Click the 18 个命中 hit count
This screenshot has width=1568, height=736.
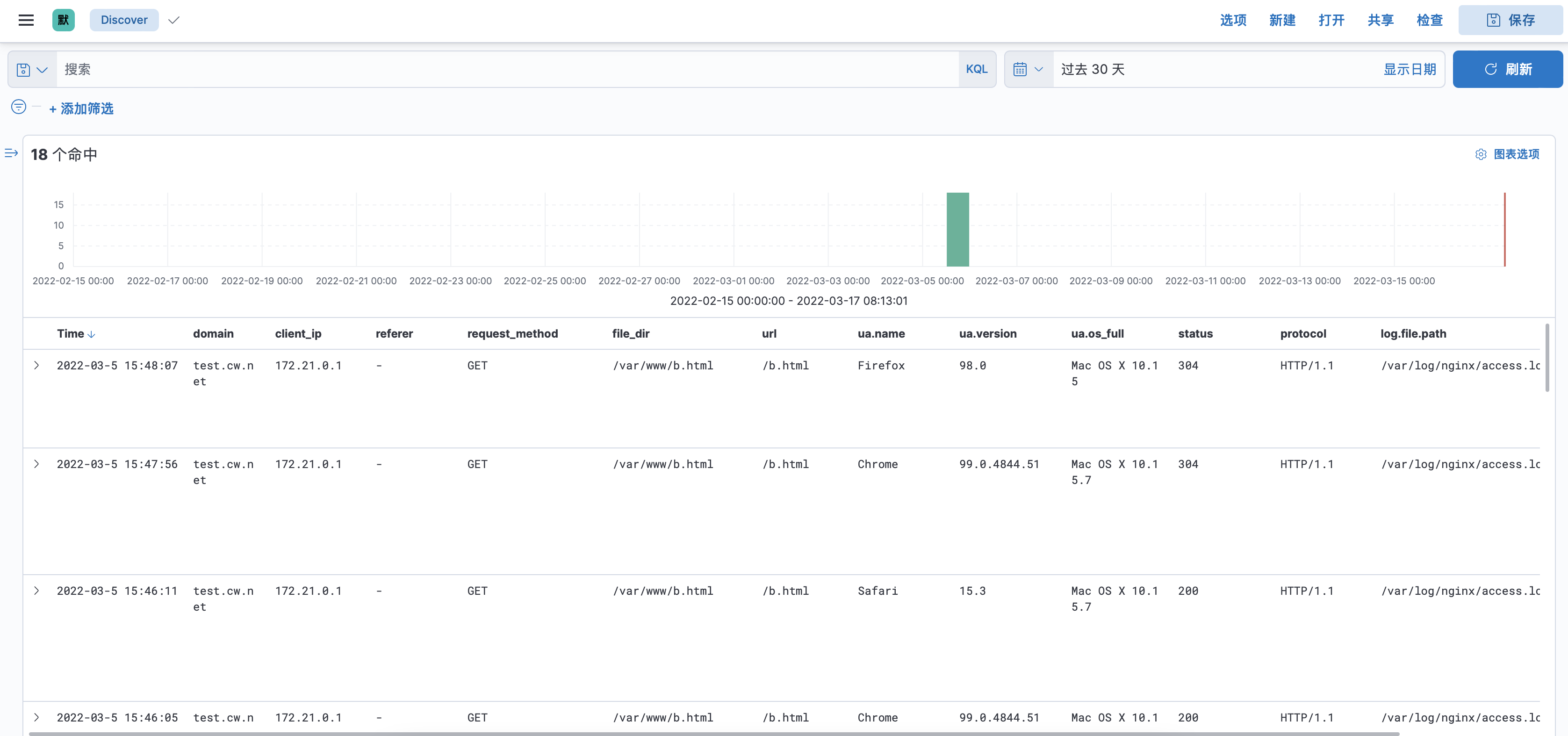(x=64, y=155)
